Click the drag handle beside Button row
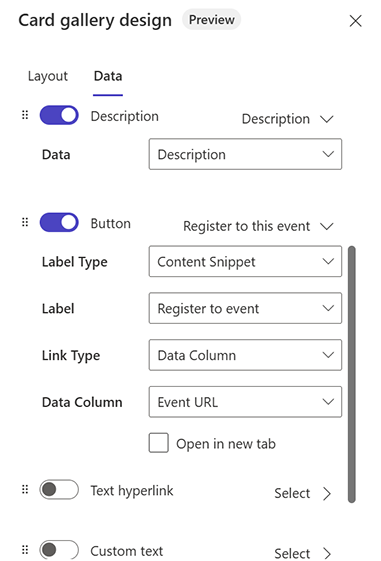The width and height of the screenshot is (381, 561). click(x=25, y=222)
